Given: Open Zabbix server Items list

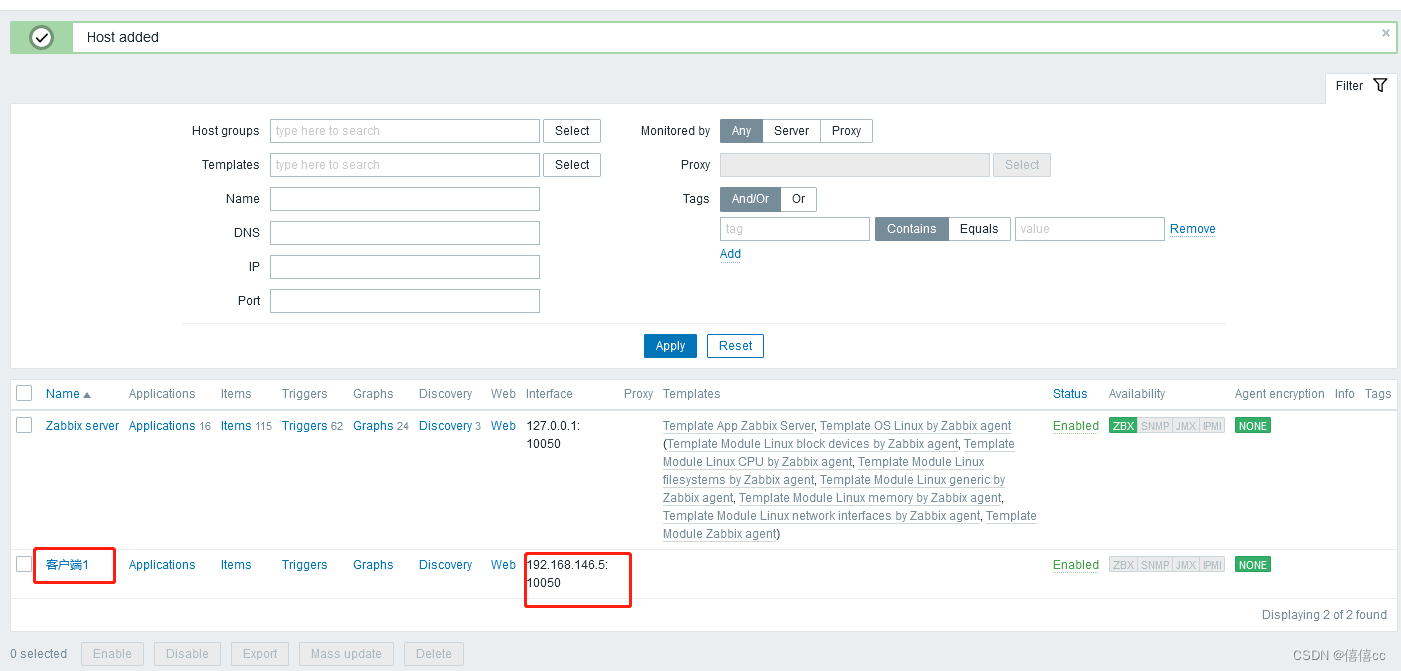Looking at the screenshot, I should 236,426.
